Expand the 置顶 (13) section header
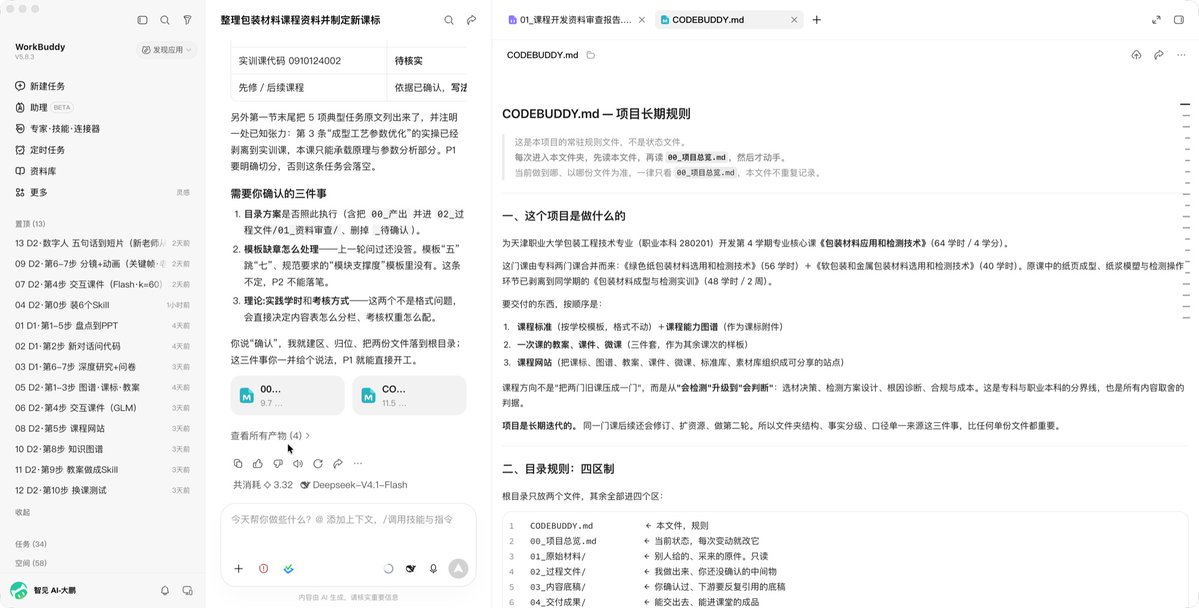The width and height of the screenshot is (1199, 608). click(30, 224)
